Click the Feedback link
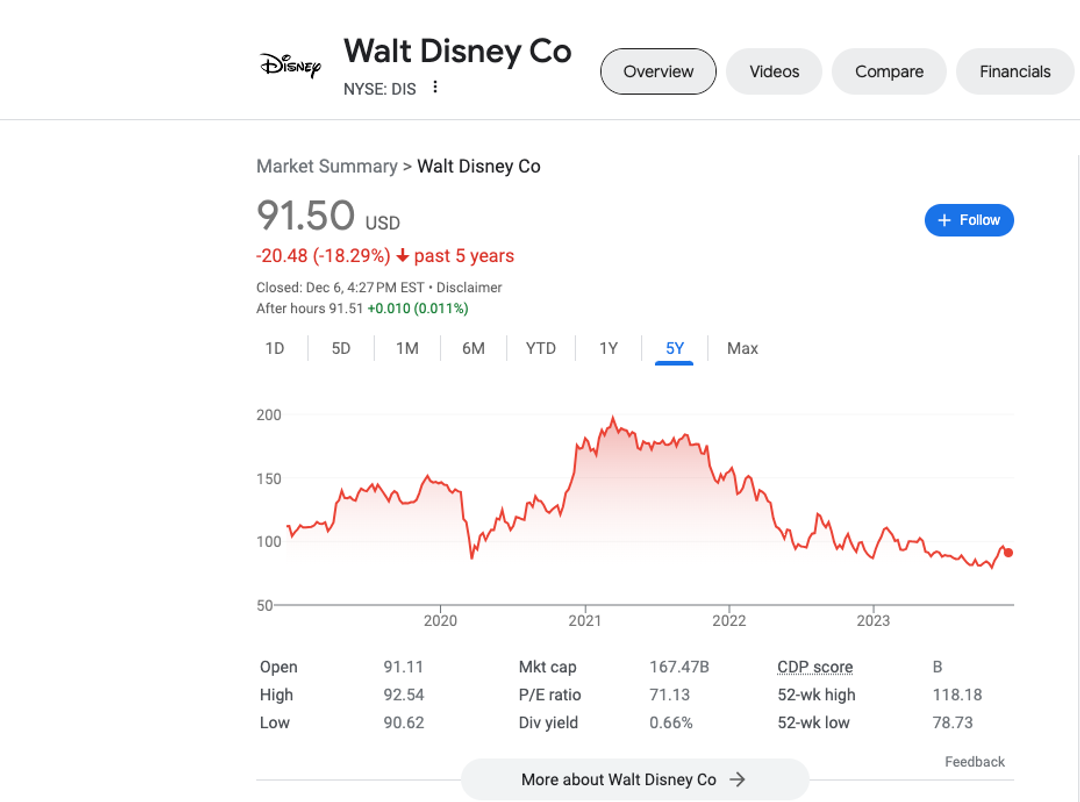 coord(974,762)
